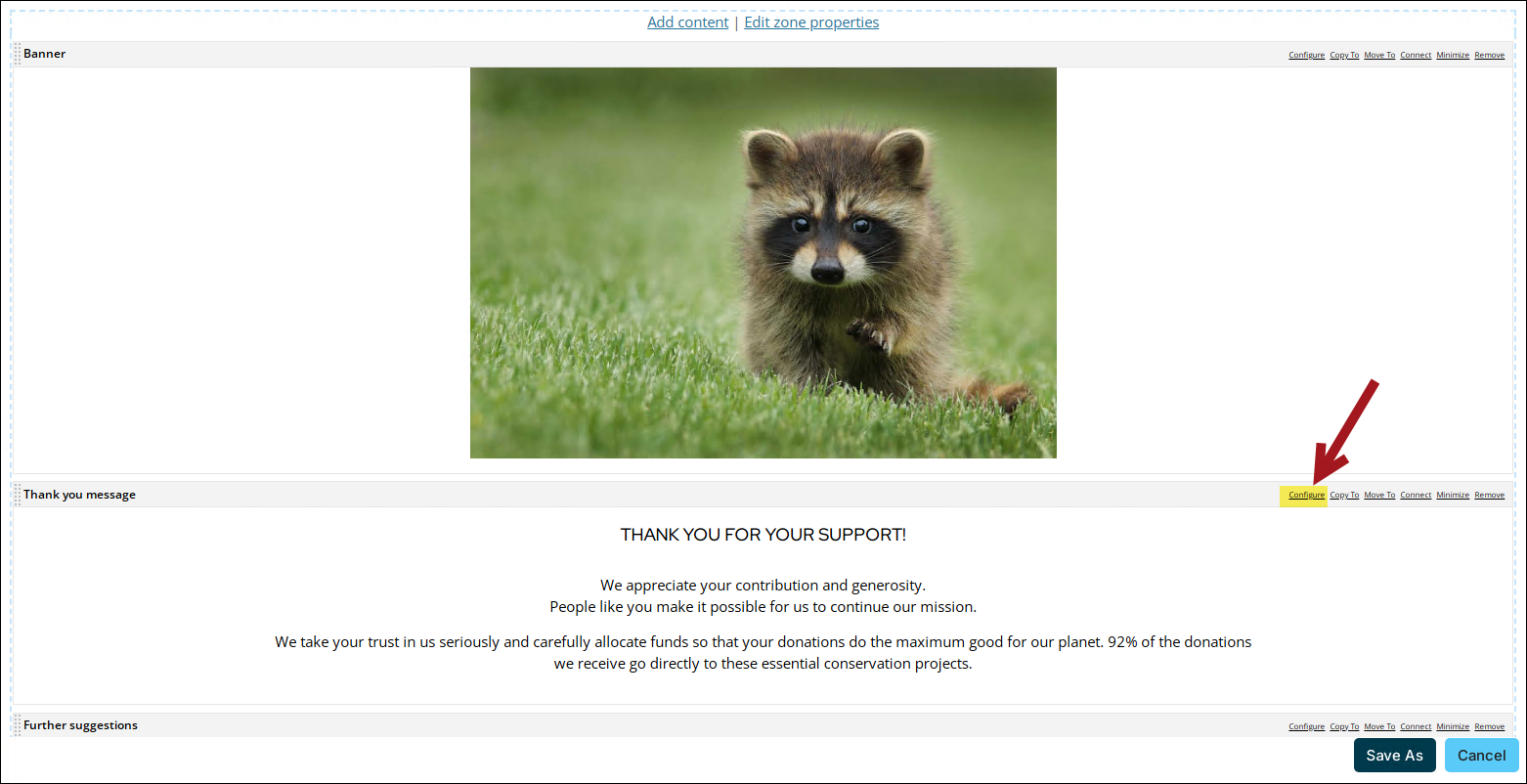Minimize the Further suggestions part
The width and height of the screenshot is (1527, 784).
(1453, 726)
